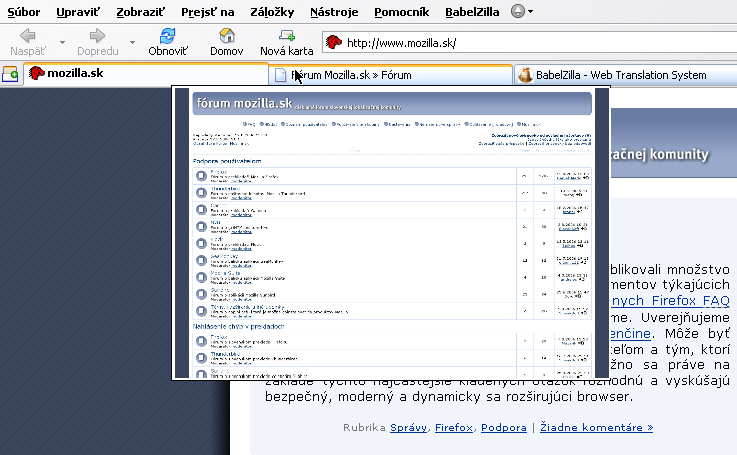
Task: Open the Dopredu history dropdown arrow
Action: point(133,42)
